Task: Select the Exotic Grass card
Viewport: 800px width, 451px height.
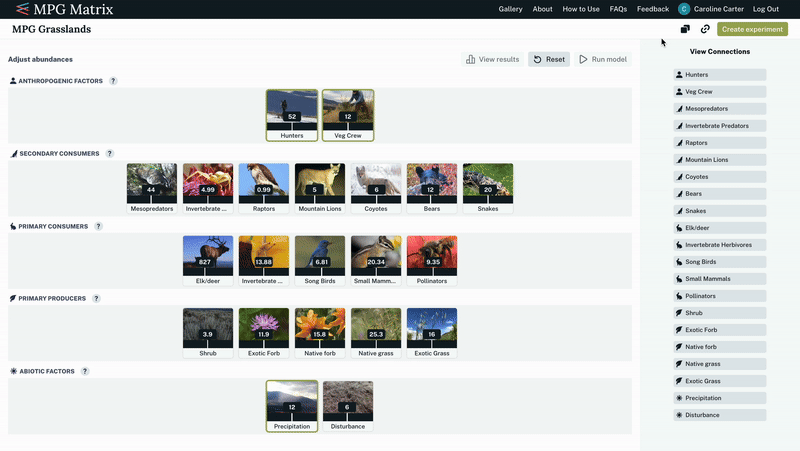Action: click(x=432, y=333)
